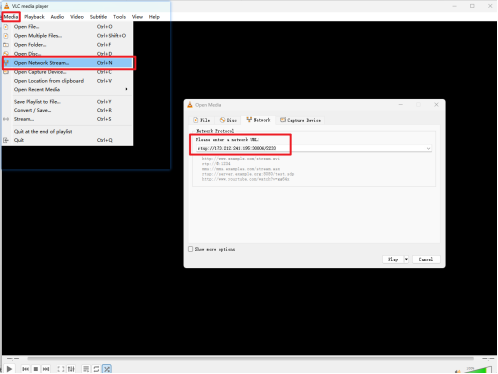Switch to the Network tab in Open Media
This screenshot has width=498, height=374.
(258, 120)
